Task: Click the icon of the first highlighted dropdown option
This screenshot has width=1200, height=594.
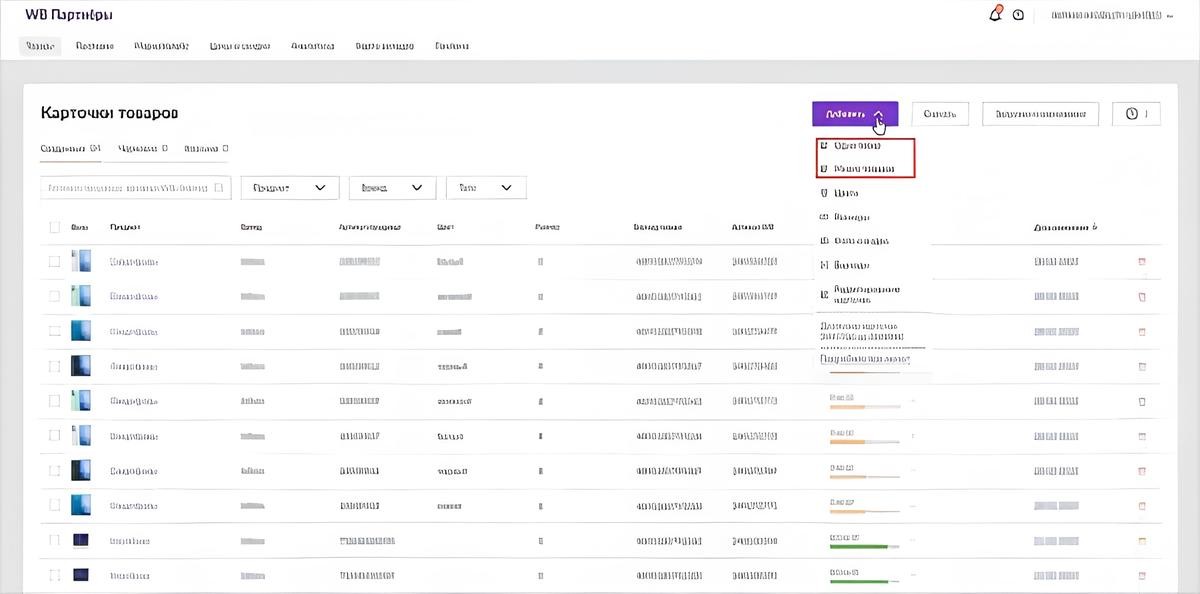Action: pos(824,146)
